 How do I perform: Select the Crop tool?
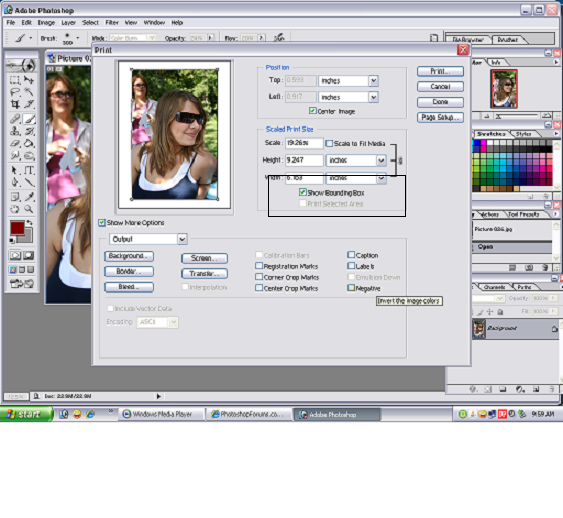coord(15,104)
